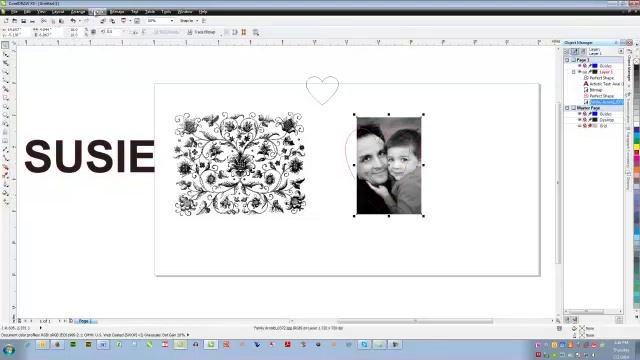Click the Open file icon
Image resolution: width=640 pixels, height=360 pixels.
point(14,21)
